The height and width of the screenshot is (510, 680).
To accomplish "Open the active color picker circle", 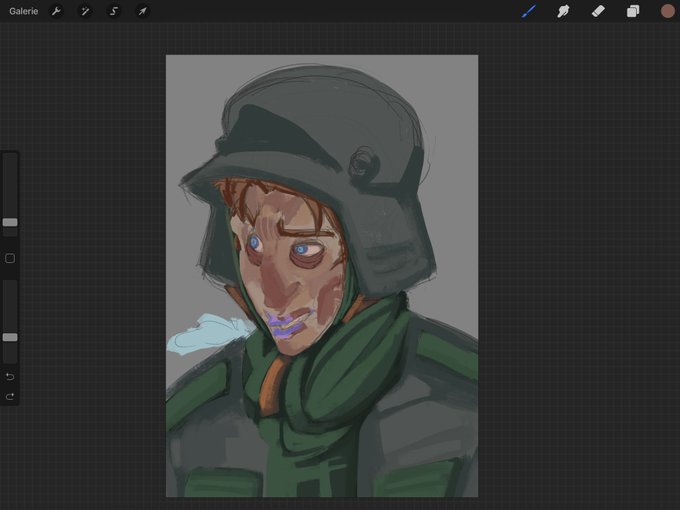I will tap(667, 11).
